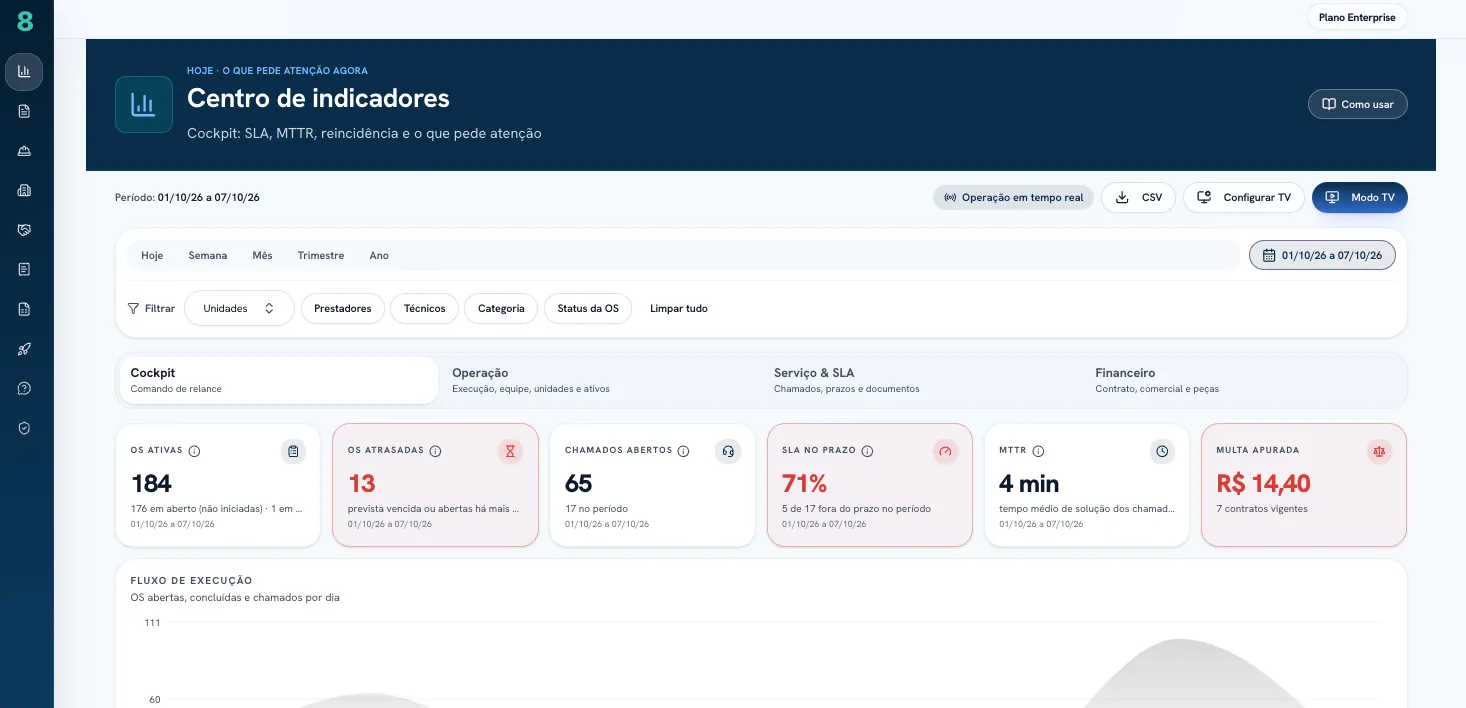This screenshot has height=708, width=1466.
Task: Open the Status da OS filter
Action: click(x=588, y=308)
